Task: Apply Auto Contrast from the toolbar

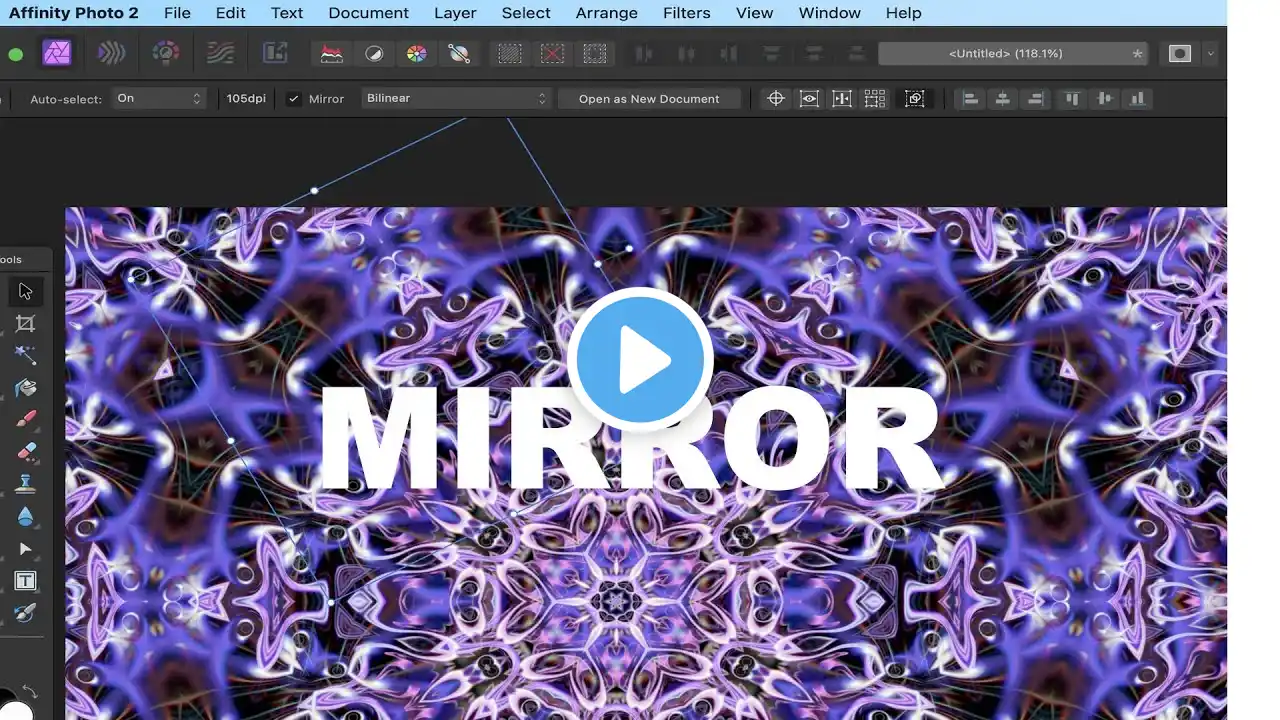Action: [374, 54]
